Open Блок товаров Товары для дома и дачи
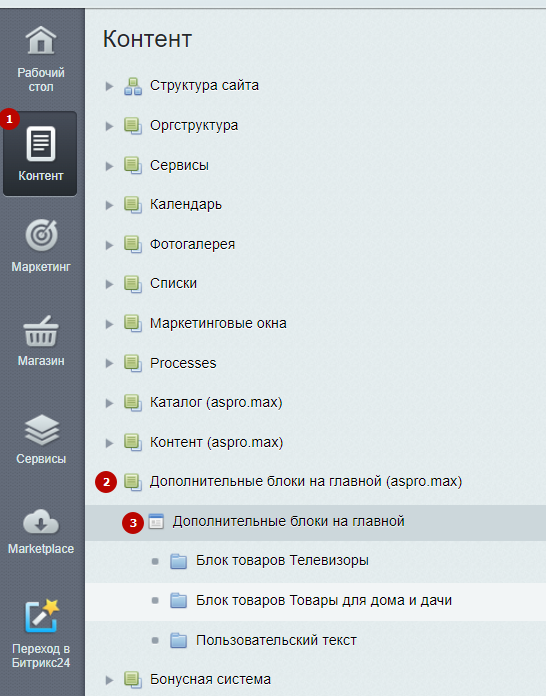 [x=324, y=601]
